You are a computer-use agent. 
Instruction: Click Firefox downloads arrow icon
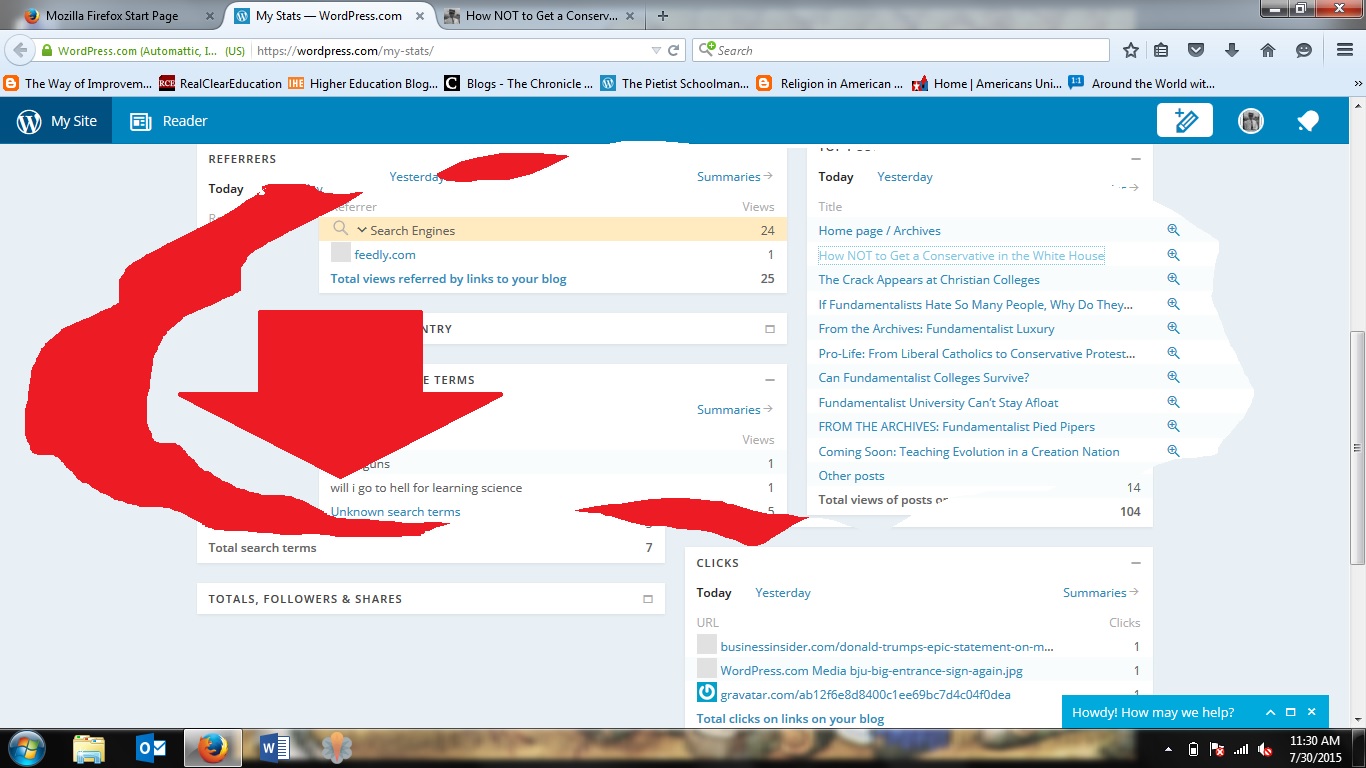click(1232, 50)
